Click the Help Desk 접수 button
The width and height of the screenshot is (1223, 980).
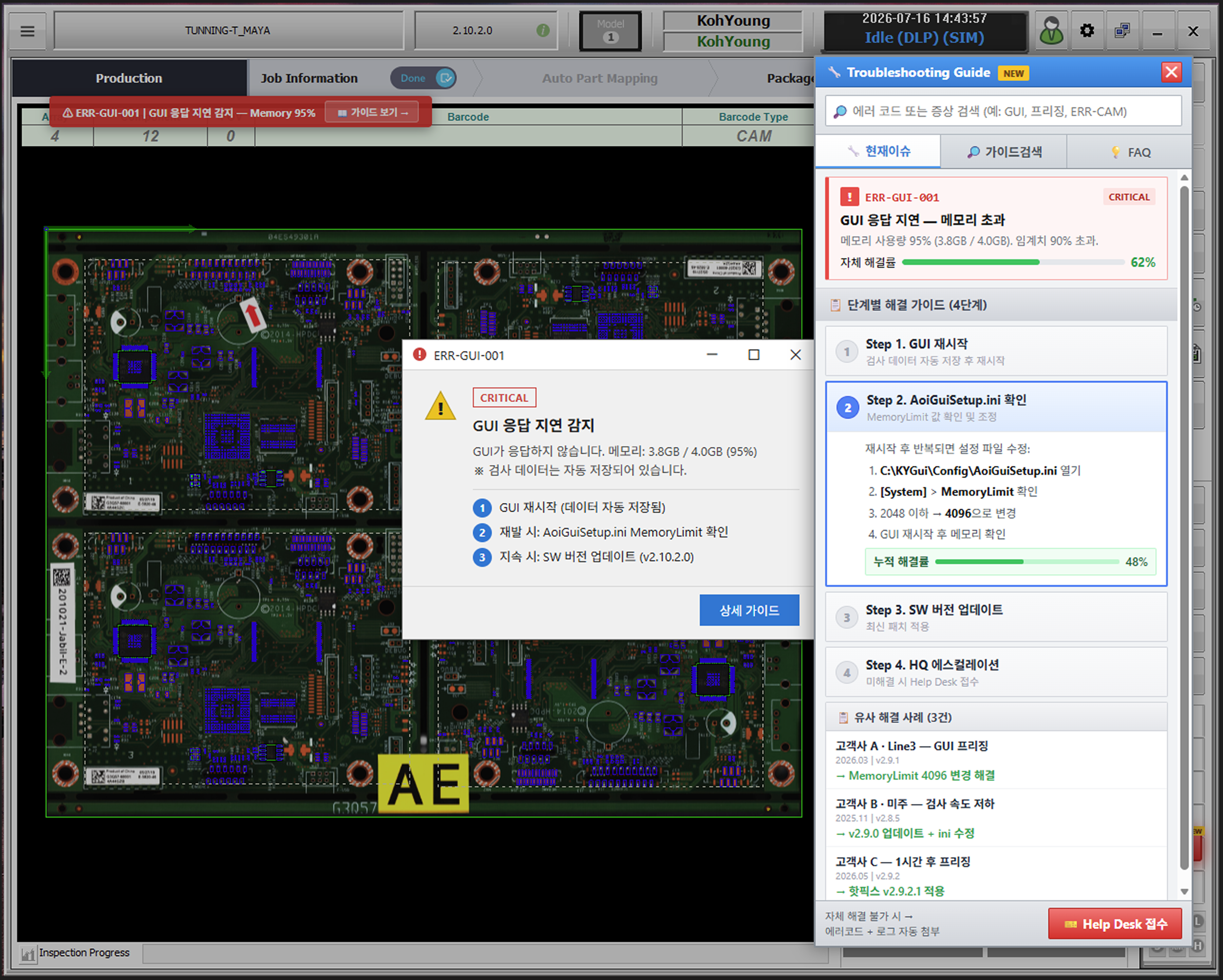(x=1115, y=924)
